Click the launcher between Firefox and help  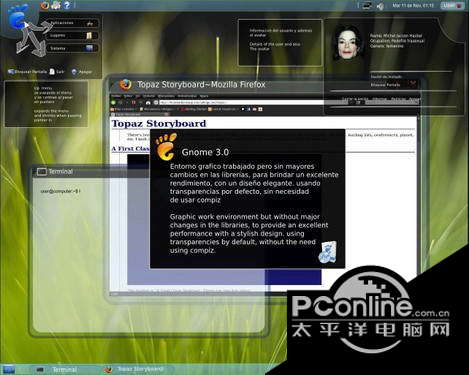(x=56, y=5)
